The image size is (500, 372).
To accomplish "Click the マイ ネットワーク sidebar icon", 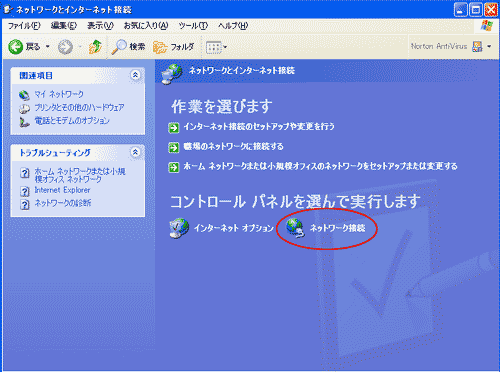I will point(24,95).
